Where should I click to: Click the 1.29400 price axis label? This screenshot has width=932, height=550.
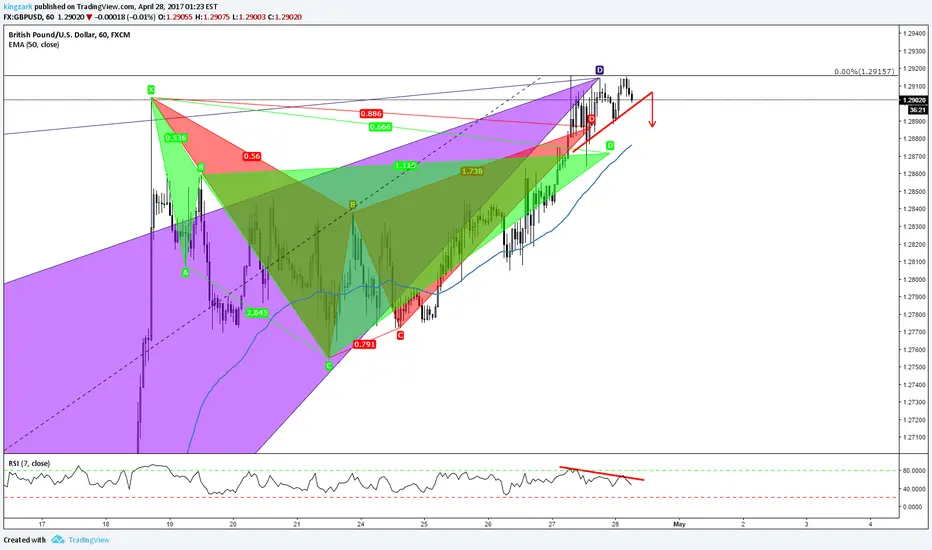click(x=914, y=34)
